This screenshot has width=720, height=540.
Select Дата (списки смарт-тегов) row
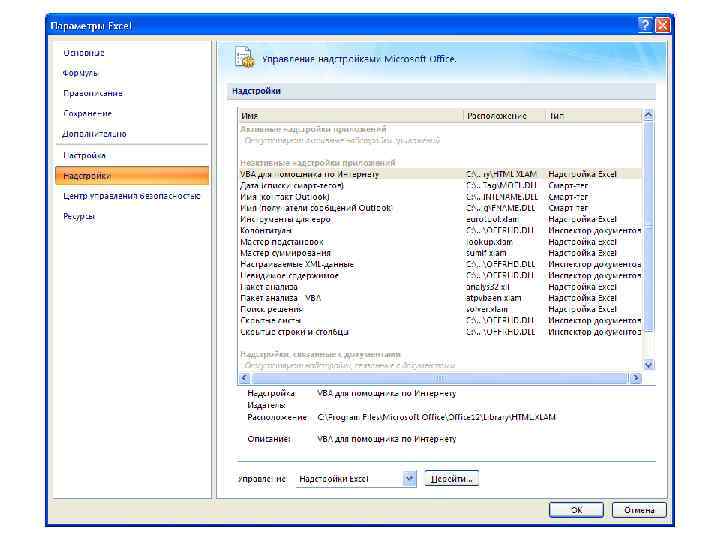click(440, 186)
